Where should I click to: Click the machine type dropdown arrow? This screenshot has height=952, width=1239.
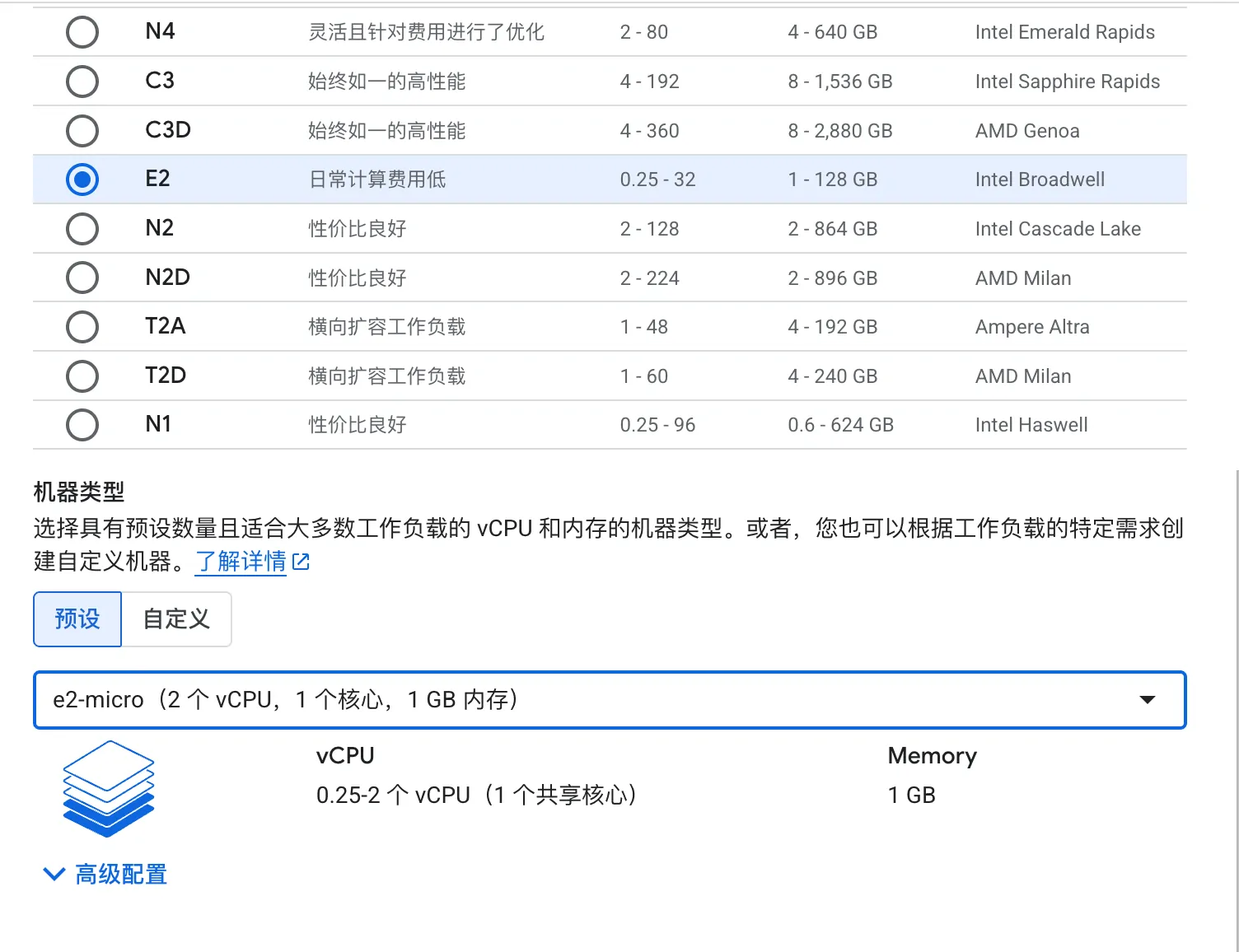point(1147,700)
